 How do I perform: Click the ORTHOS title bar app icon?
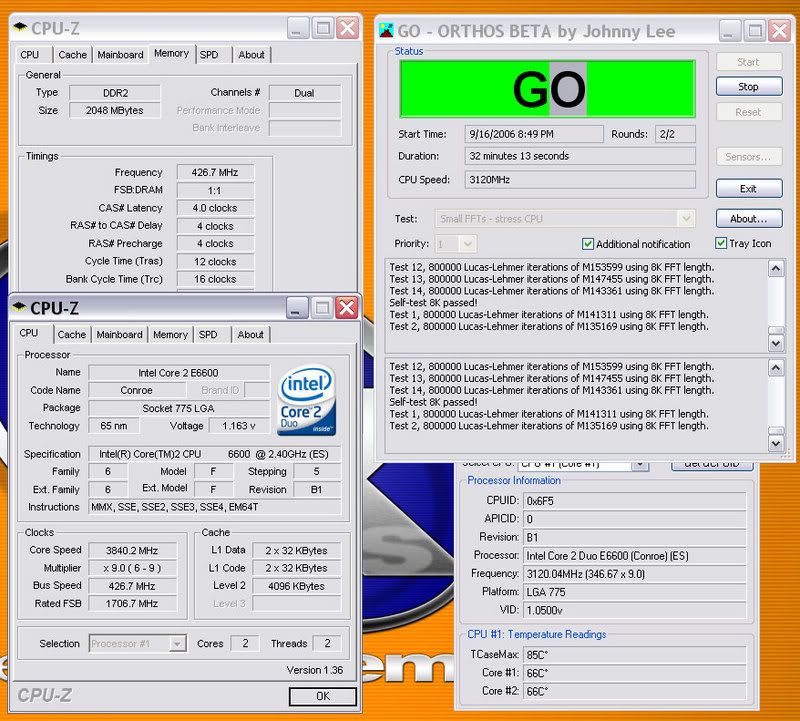386,31
